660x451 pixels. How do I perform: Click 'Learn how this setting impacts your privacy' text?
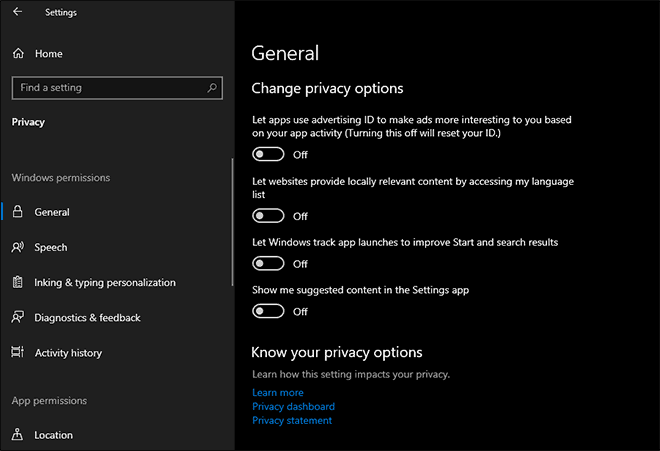coord(351,374)
